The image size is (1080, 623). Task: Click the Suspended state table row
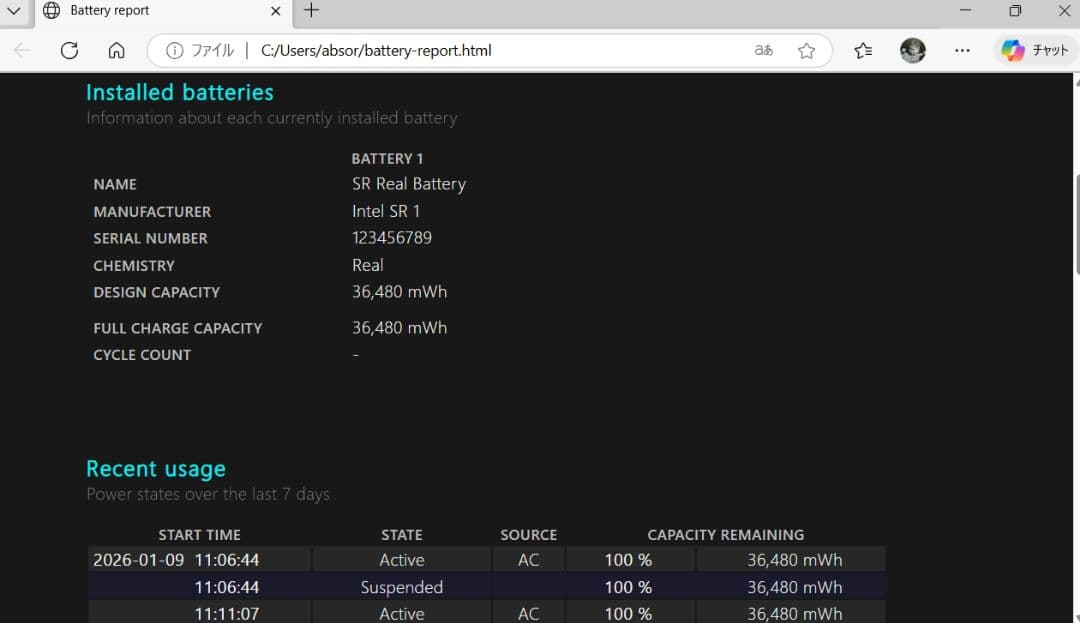(x=401, y=587)
